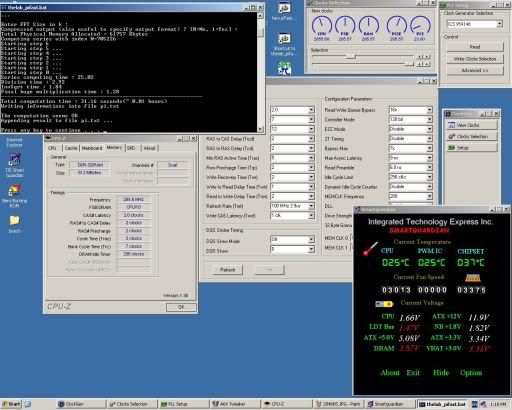Click Exit in the SmartGuardian window
This screenshot has height=410, width=512.
(413, 373)
